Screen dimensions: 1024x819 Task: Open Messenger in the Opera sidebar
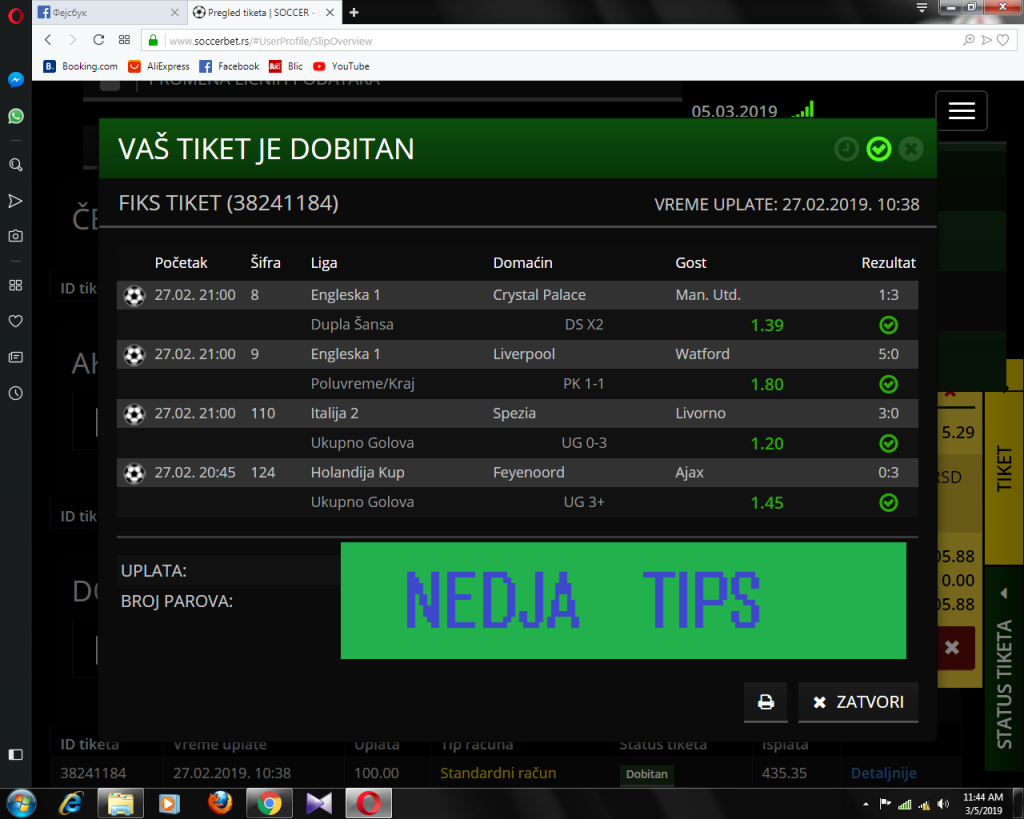coord(16,80)
